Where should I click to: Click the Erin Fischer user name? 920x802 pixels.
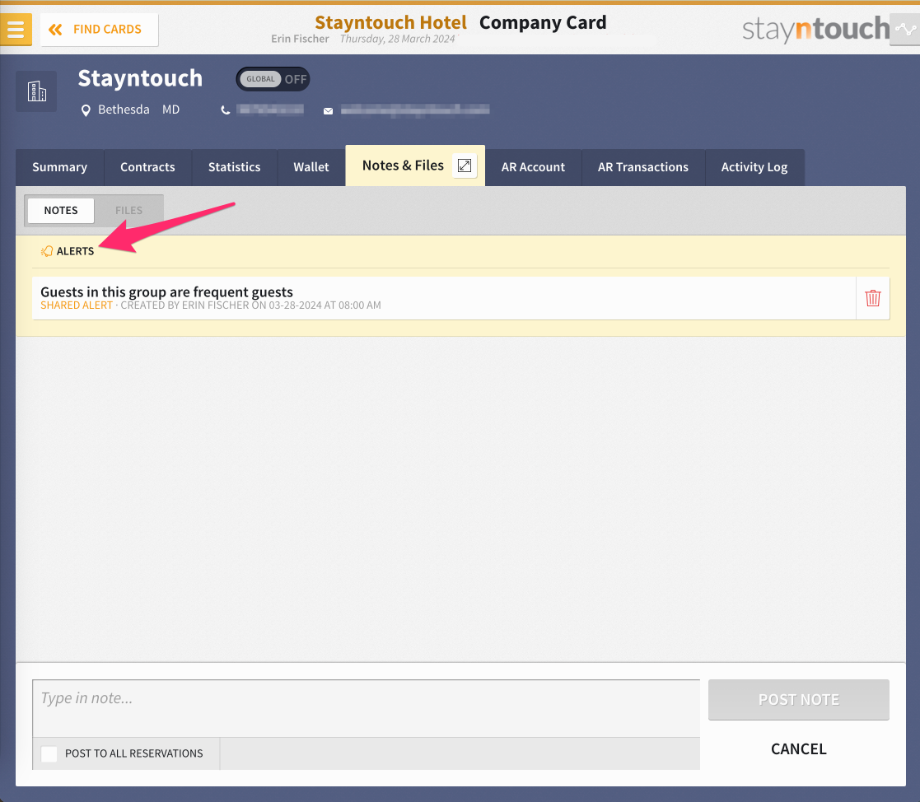[300, 39]
